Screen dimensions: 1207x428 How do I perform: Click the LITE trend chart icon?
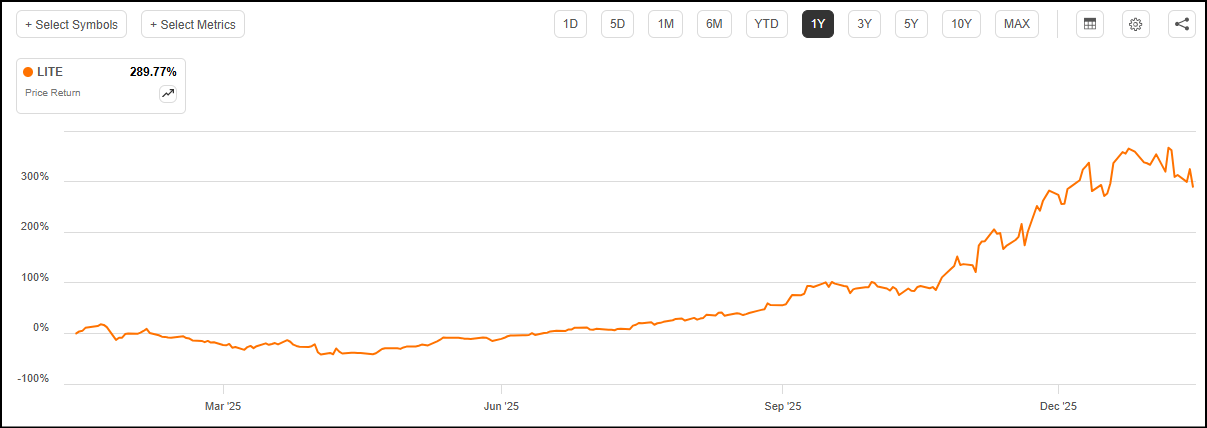tap(167, 94)
